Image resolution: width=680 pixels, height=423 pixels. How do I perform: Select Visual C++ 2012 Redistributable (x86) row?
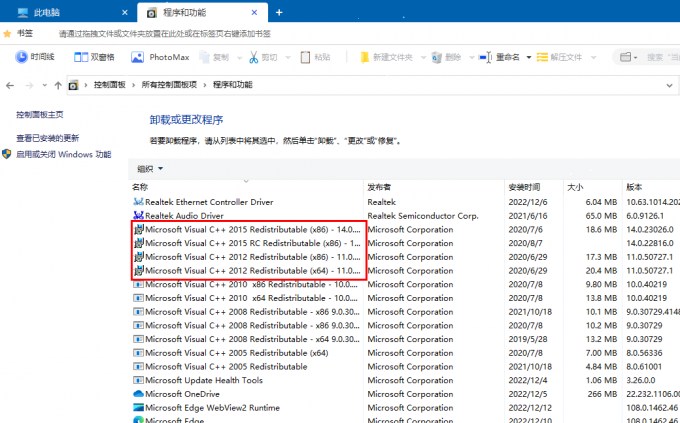[x=405, y=257]
